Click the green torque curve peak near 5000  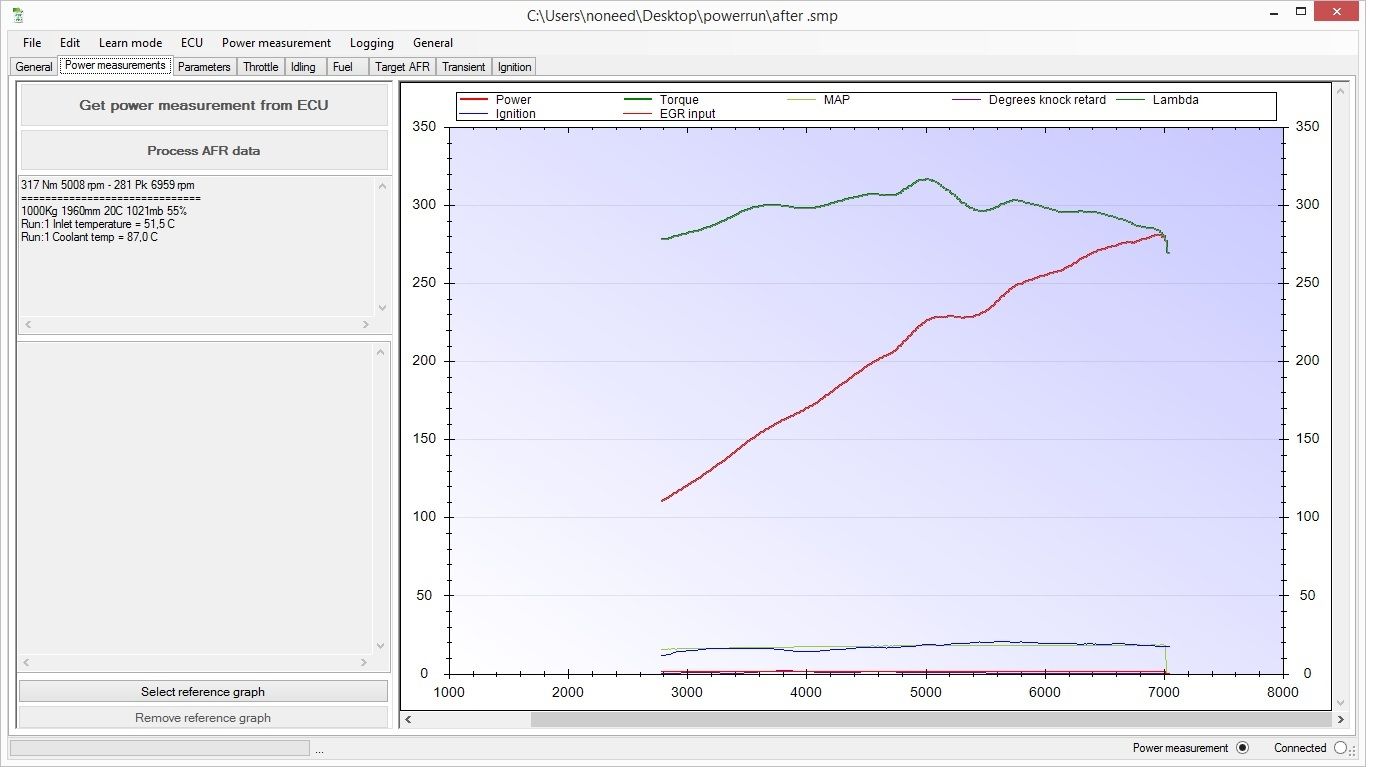(926, 179)
